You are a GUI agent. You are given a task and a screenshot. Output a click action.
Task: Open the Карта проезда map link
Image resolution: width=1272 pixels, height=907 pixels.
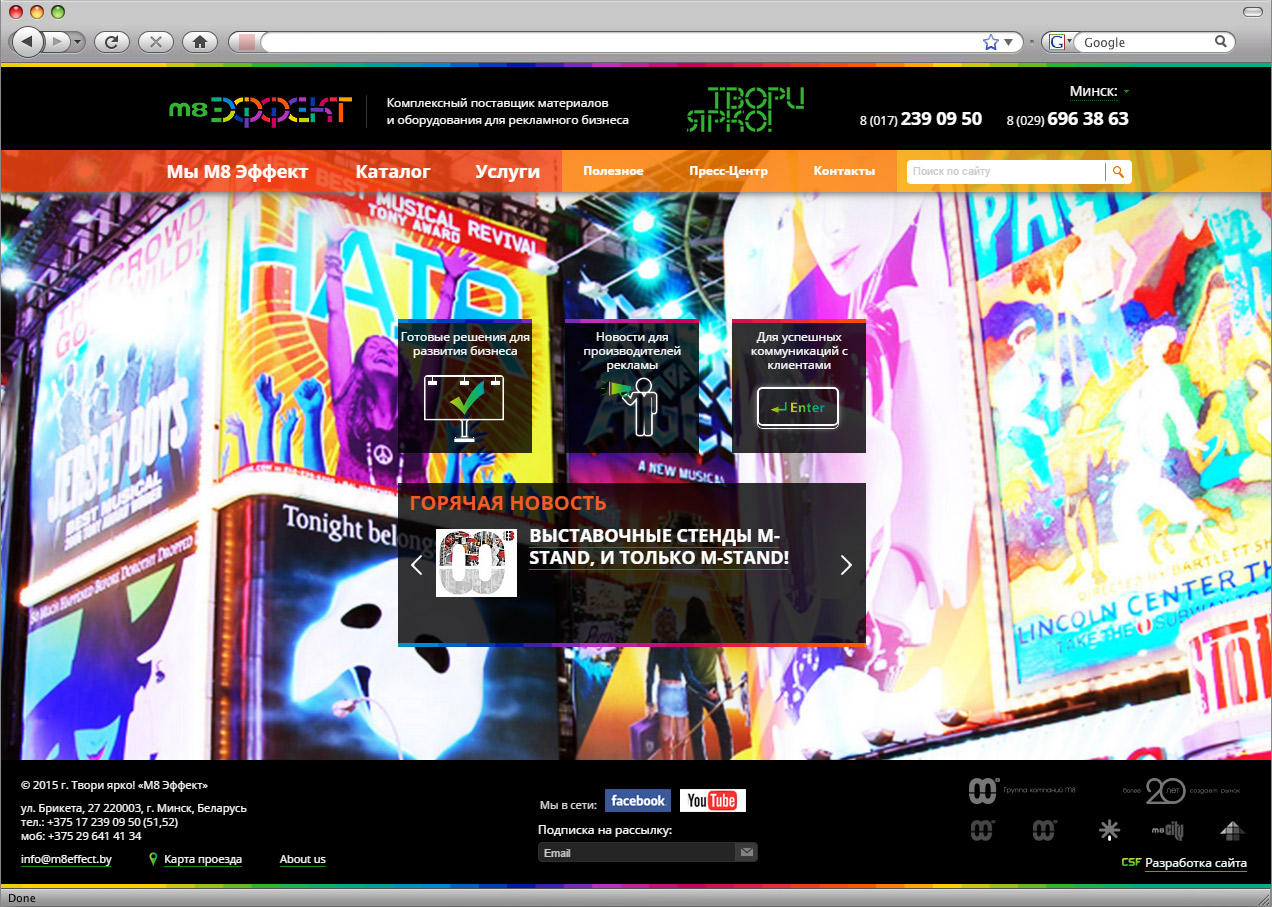click(x=203, y=859)
